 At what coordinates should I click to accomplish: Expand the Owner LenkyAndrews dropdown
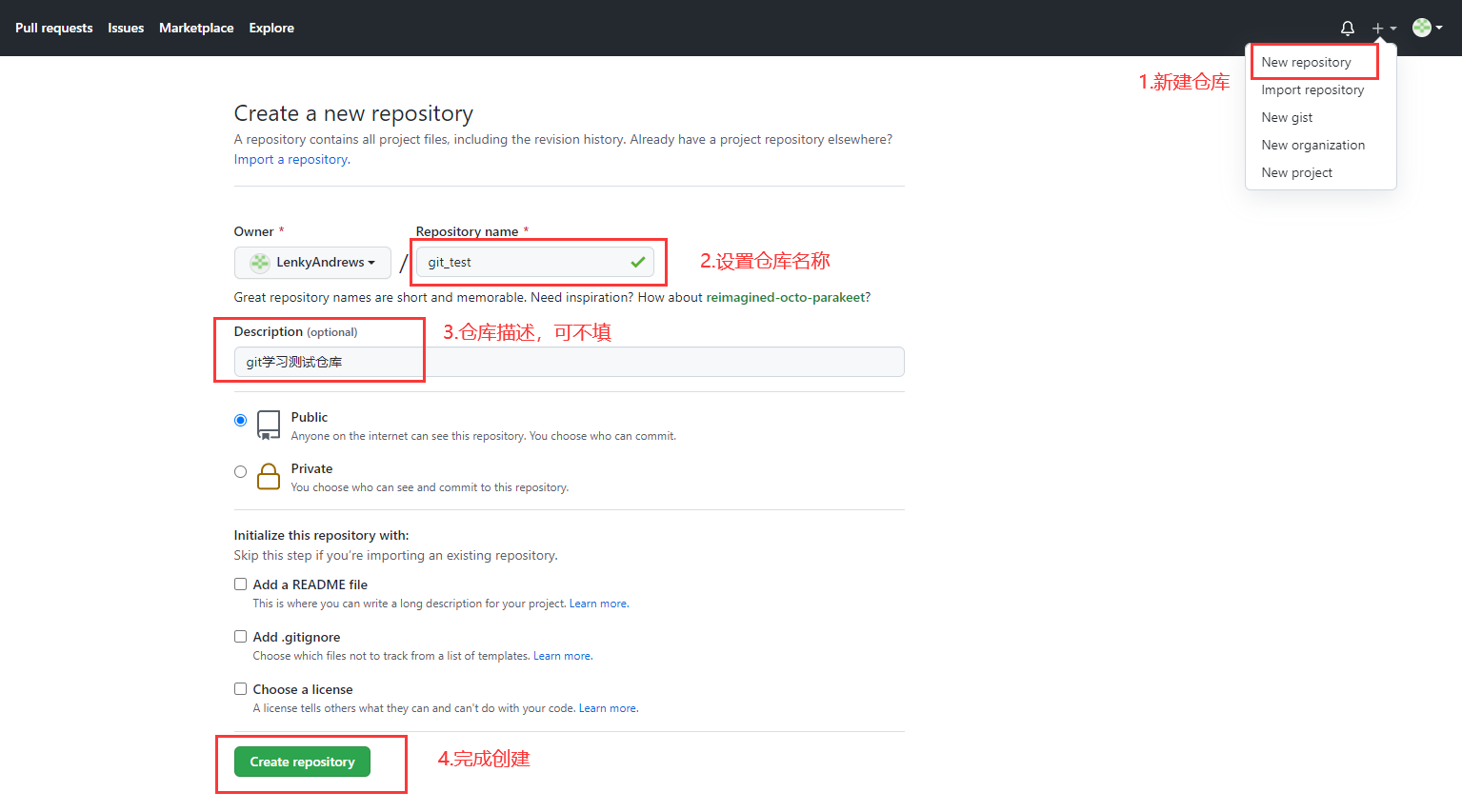pos(312,262)
